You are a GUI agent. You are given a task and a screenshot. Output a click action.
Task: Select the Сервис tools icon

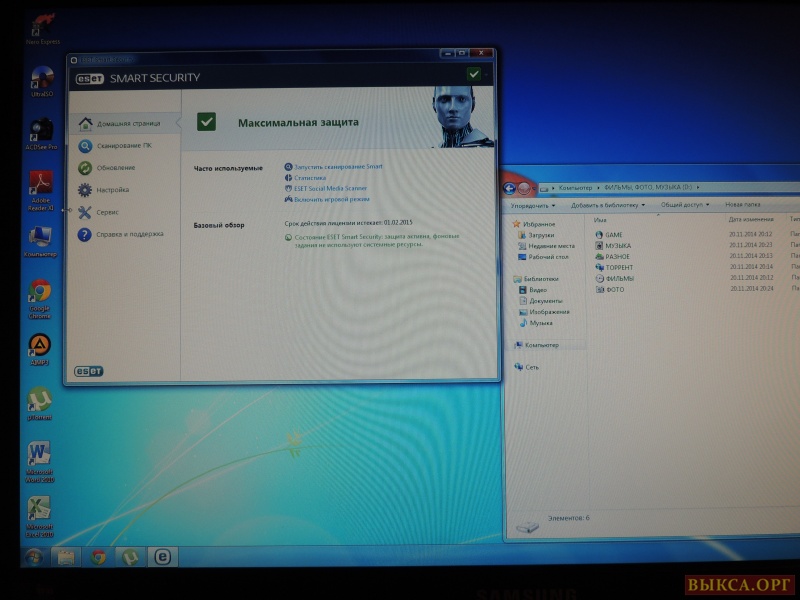point(86,212)
